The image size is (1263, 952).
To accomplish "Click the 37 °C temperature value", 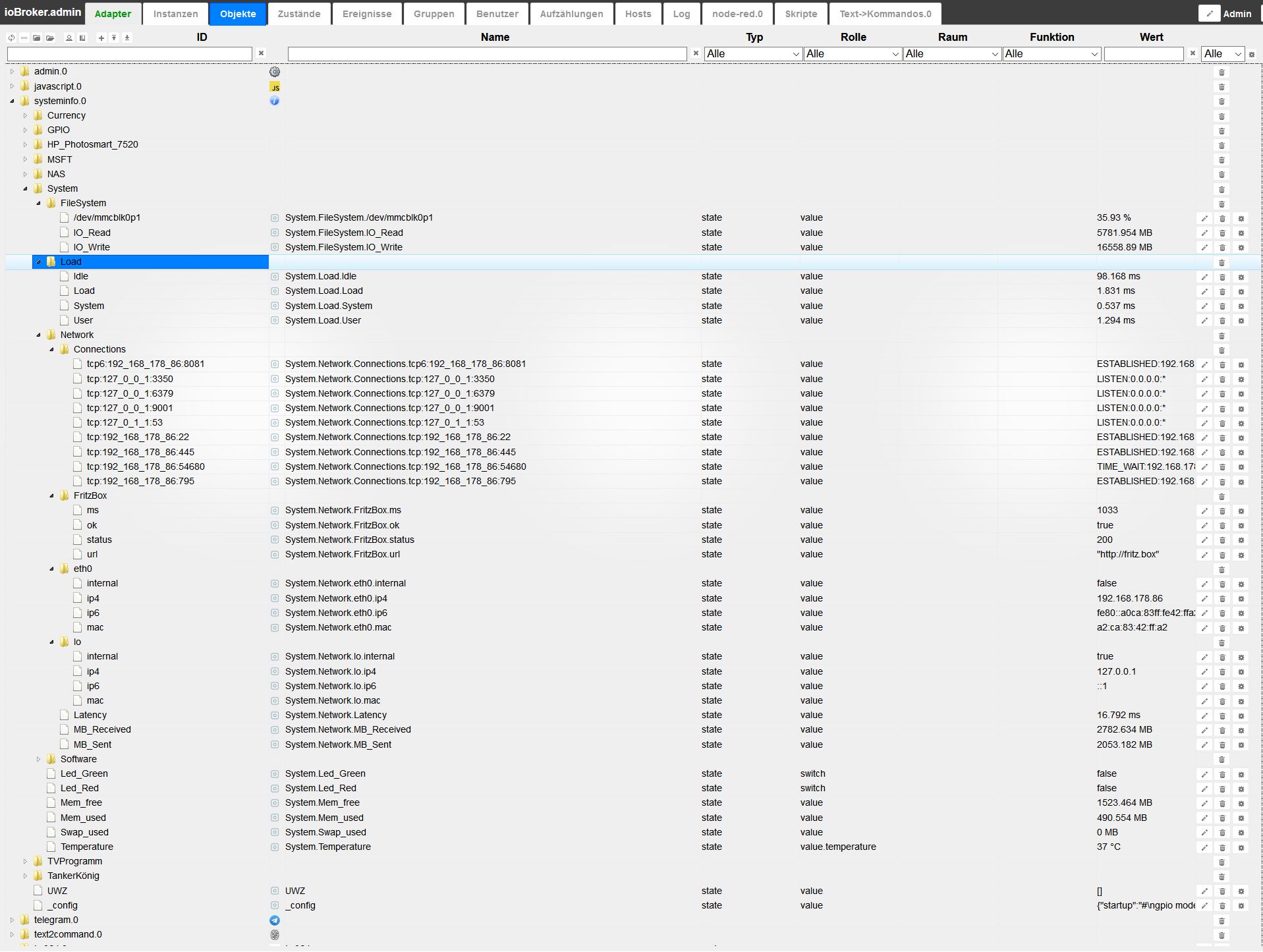I will point(1109,847).
